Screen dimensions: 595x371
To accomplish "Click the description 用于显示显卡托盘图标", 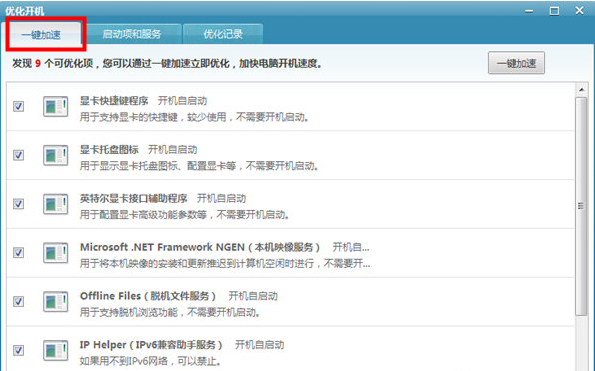I will [199, 166].
